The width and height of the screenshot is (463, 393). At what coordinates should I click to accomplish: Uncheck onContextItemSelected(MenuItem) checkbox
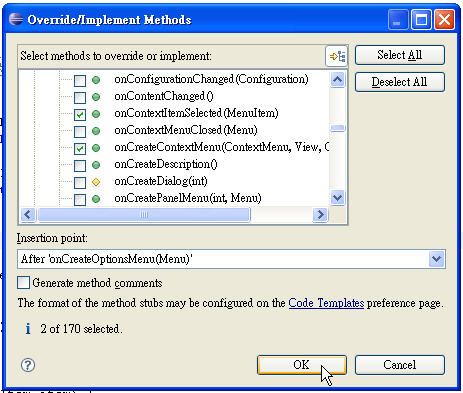coord(80,114)
